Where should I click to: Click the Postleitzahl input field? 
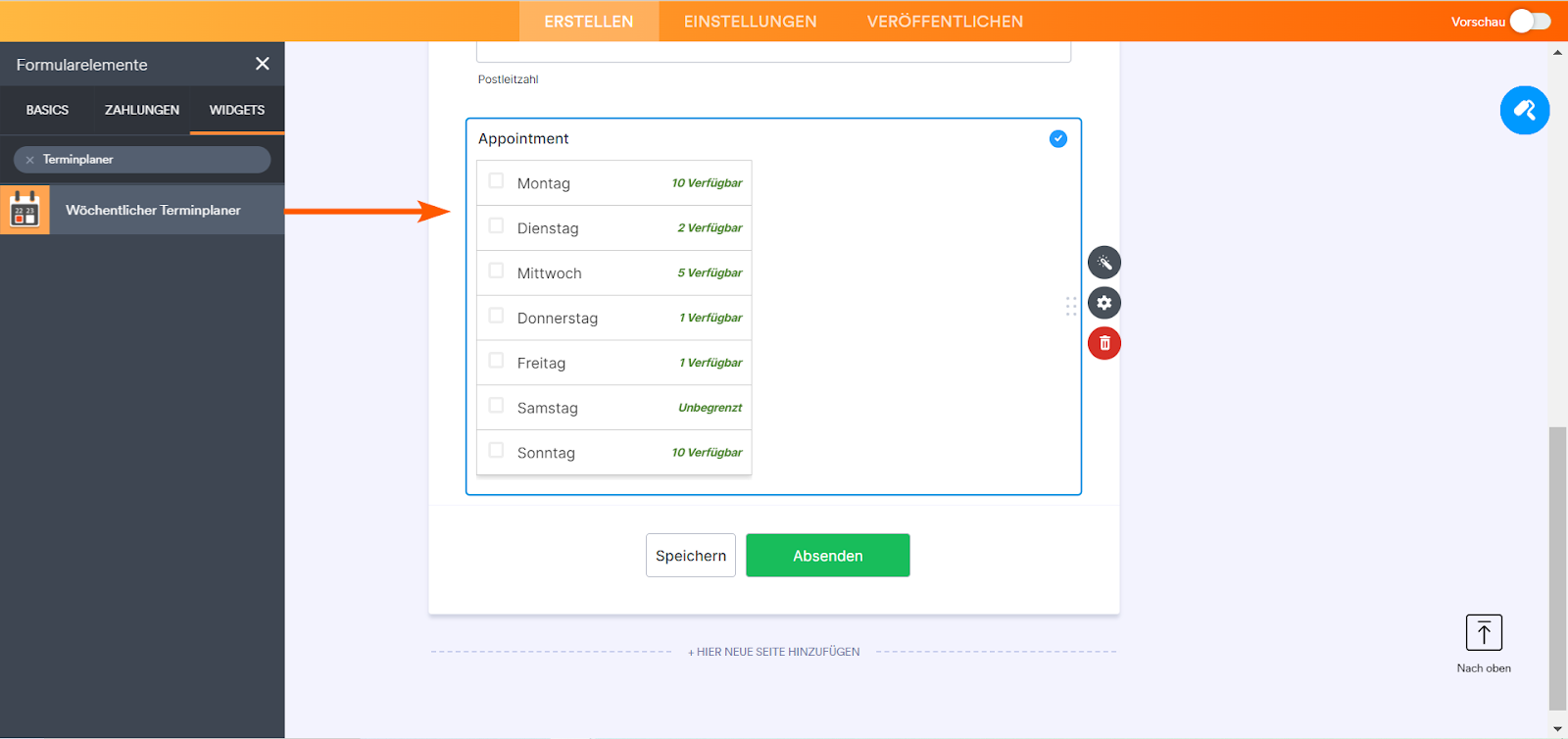(x=773, y=52)
